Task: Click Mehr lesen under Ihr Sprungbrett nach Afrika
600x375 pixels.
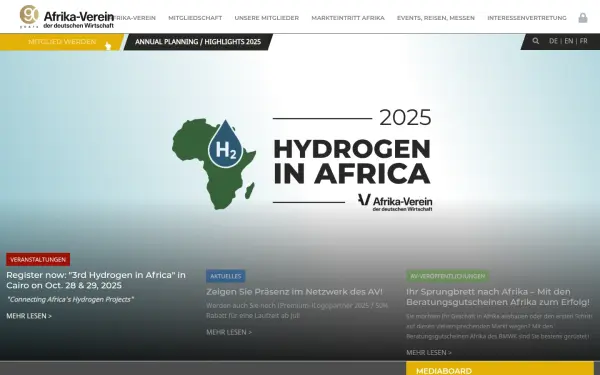Action: [429, 352]
